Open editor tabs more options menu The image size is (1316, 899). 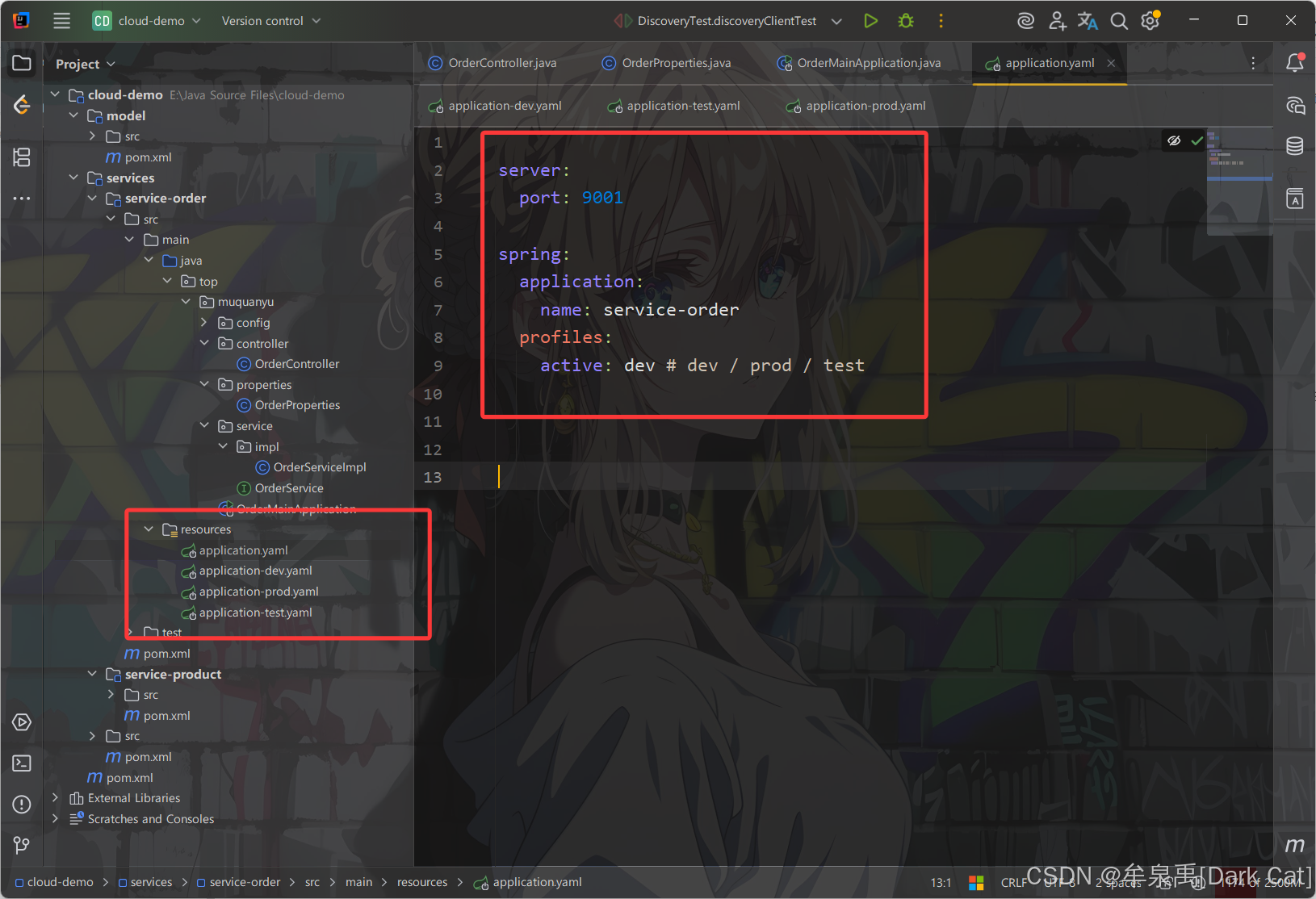click(1253, 63)
